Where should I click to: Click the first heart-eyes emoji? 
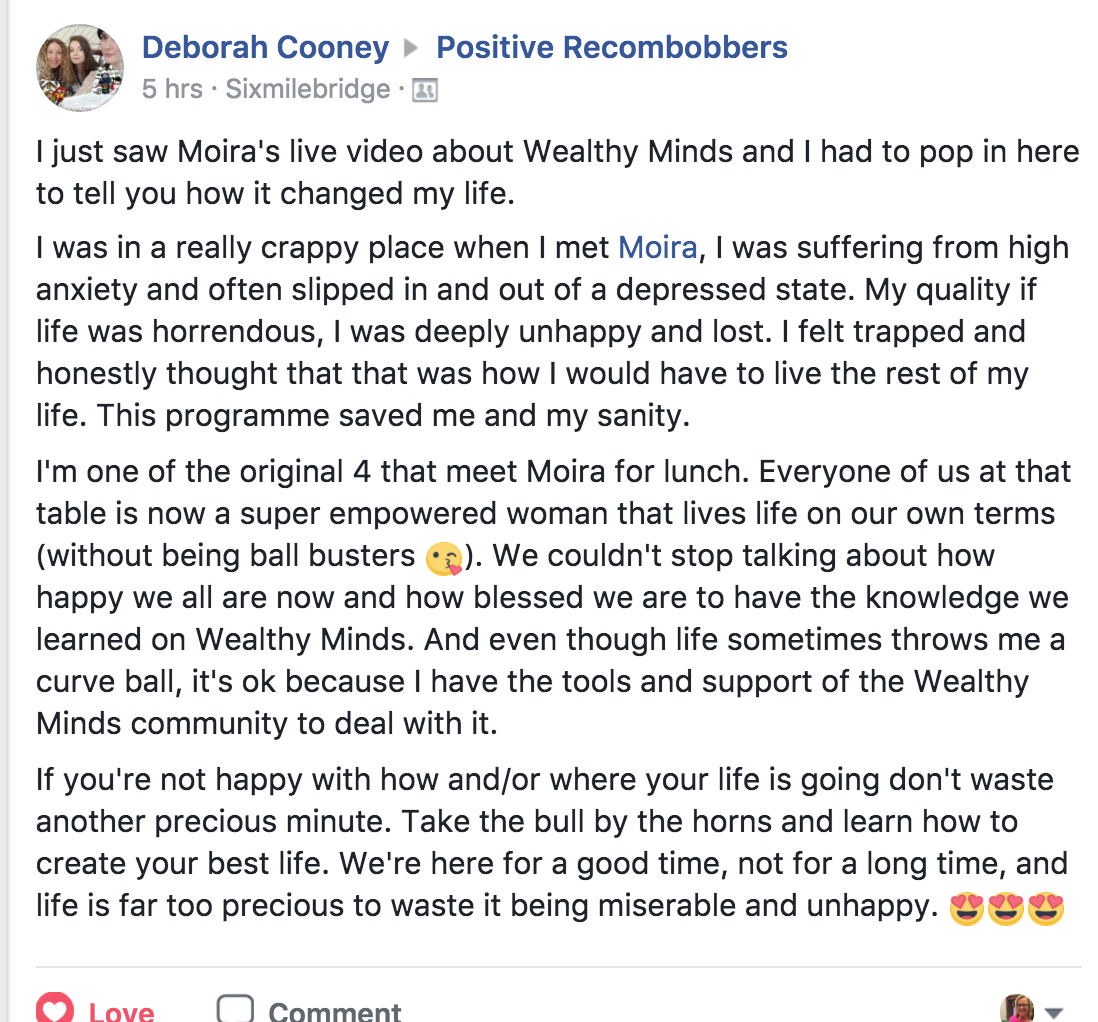coord(966,908)
